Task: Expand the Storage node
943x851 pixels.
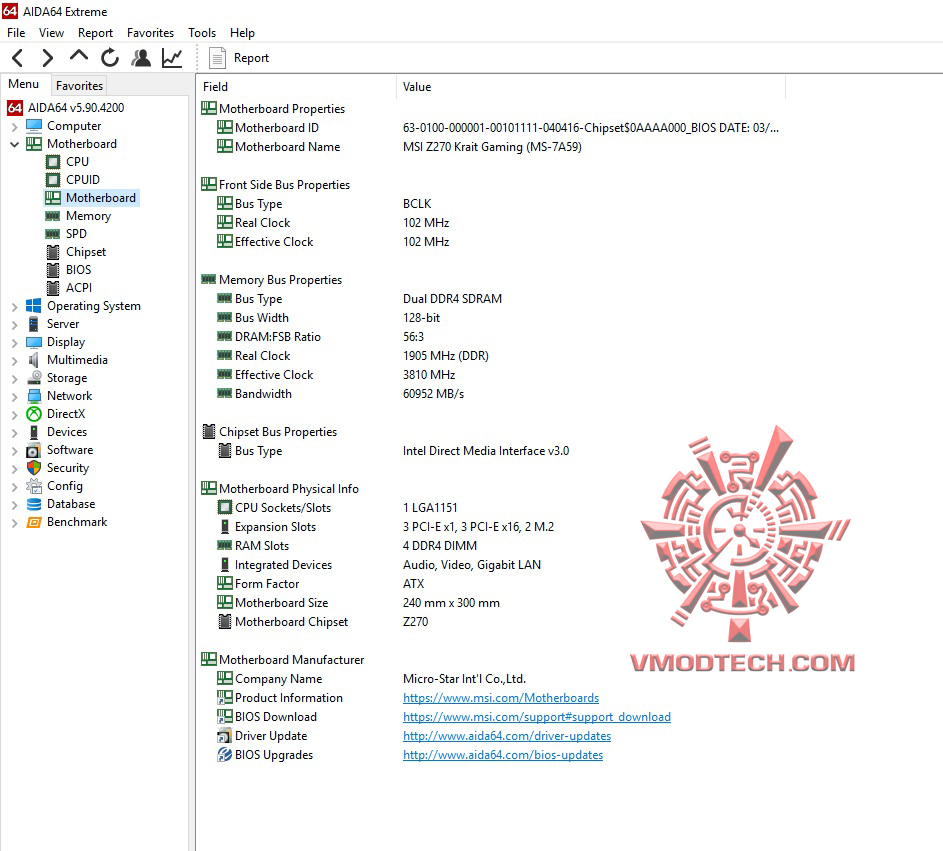Action: (x=14, y=379)
